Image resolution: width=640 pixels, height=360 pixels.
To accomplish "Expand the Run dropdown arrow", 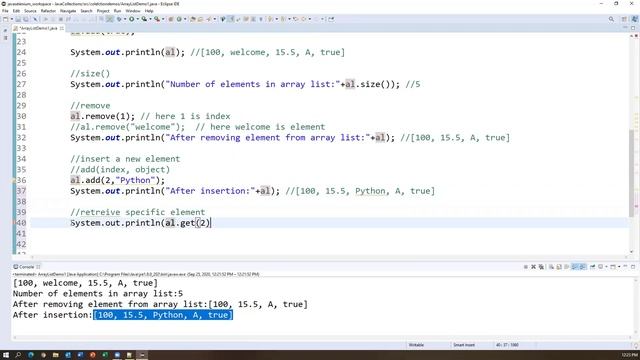I will coord(138,19).
